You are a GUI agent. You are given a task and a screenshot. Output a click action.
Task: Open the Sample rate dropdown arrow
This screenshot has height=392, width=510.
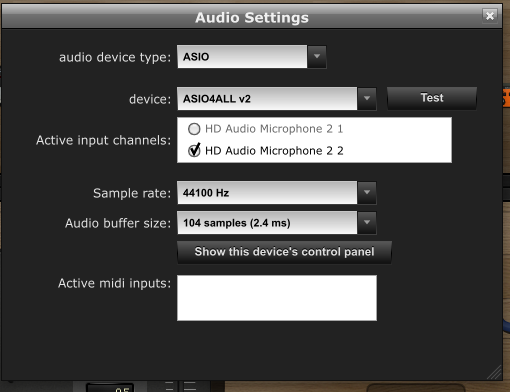click(x=367, y=193)
